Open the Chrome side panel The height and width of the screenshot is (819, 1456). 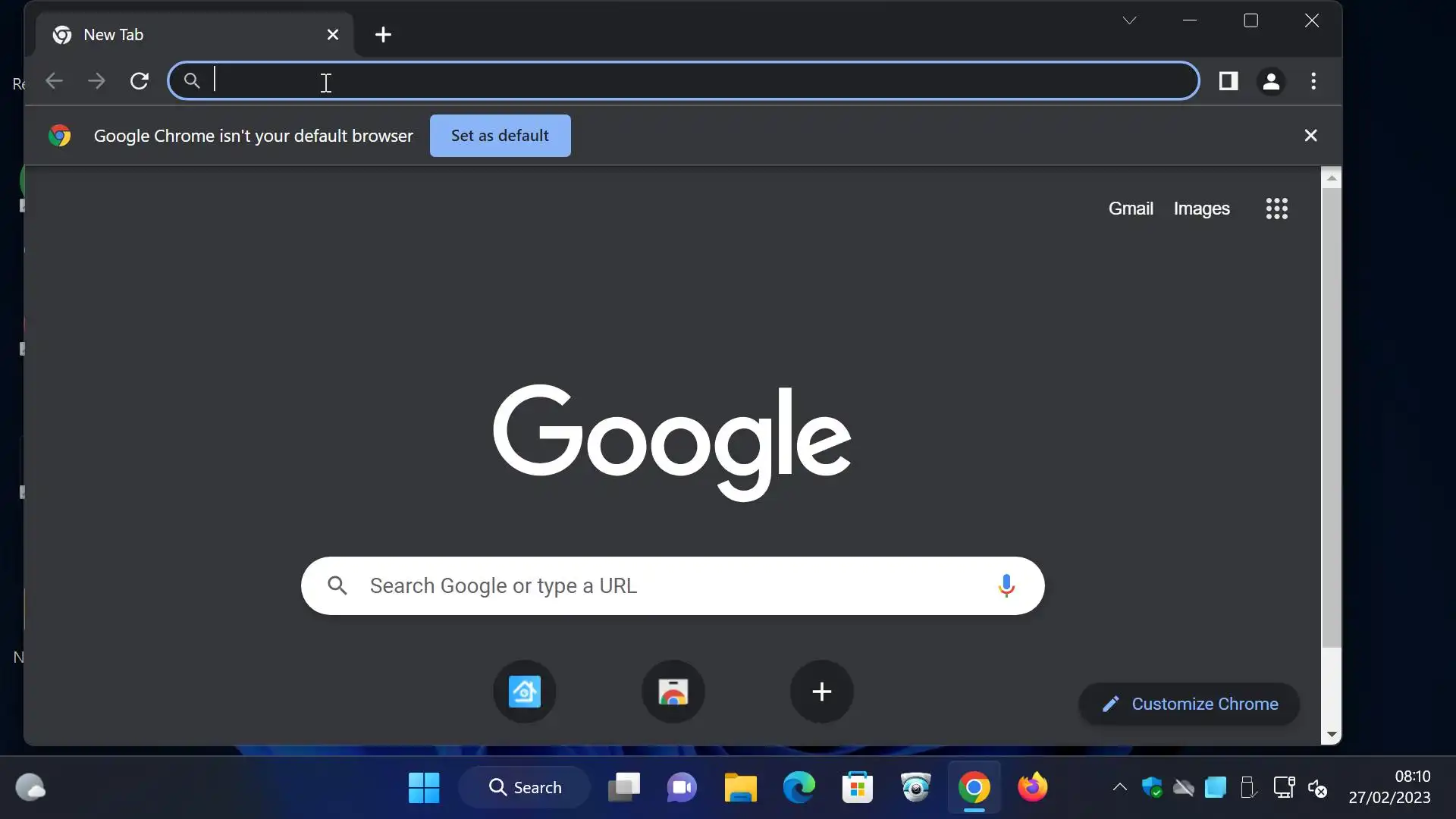1228,81
